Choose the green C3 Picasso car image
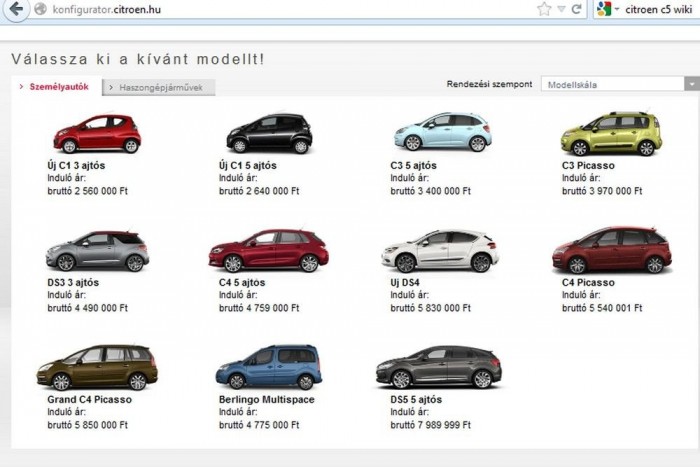The width and height of the screenshot is (700, 467). pos(612,133)
